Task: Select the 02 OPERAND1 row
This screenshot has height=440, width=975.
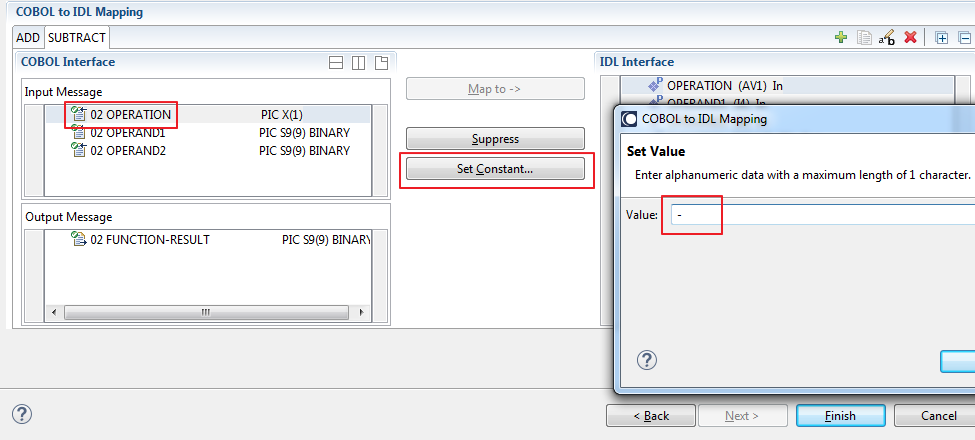Action: (208, 132)
